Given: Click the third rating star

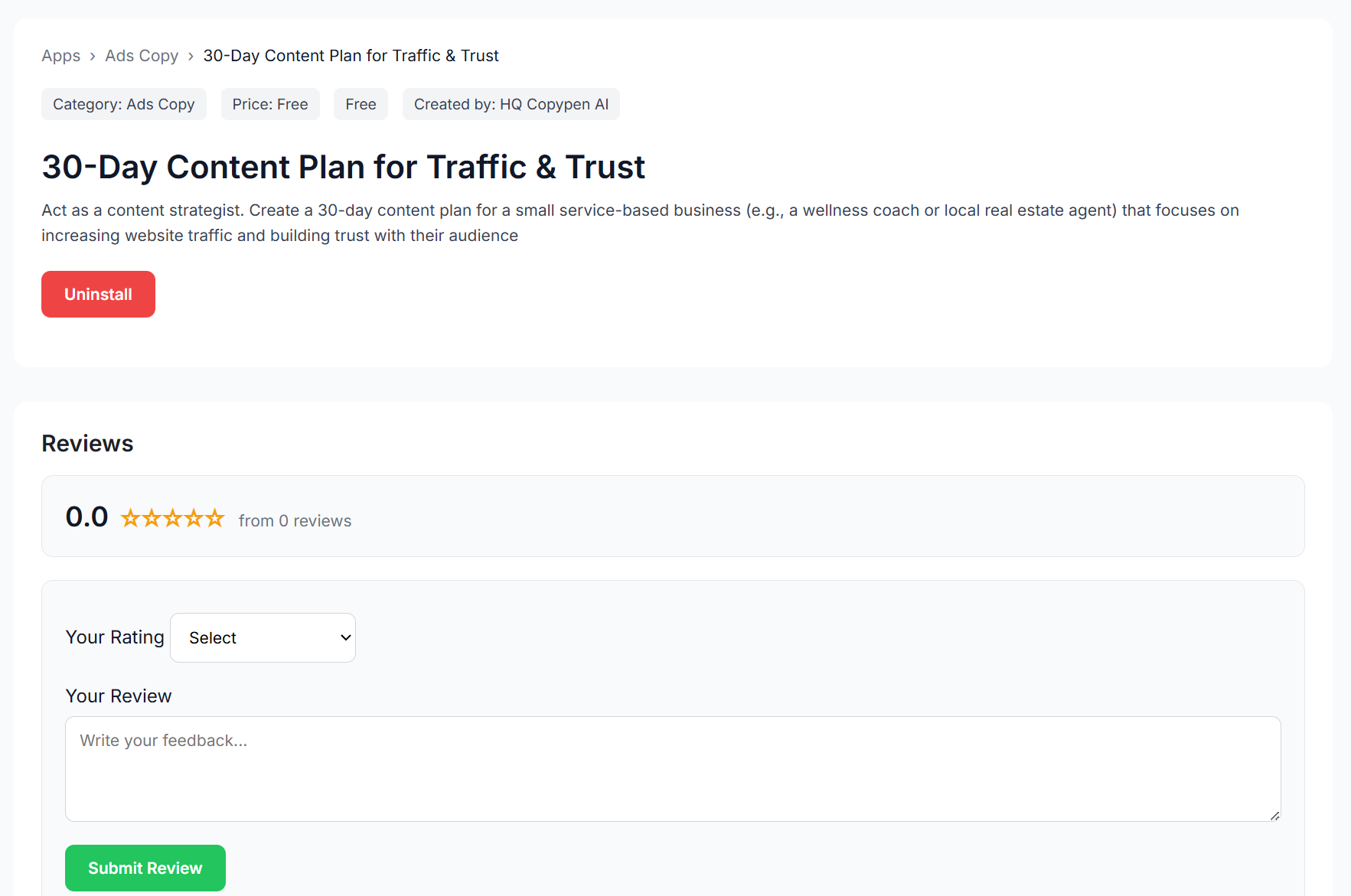Looking at the screenshot, I should click(x=172, y=517).
